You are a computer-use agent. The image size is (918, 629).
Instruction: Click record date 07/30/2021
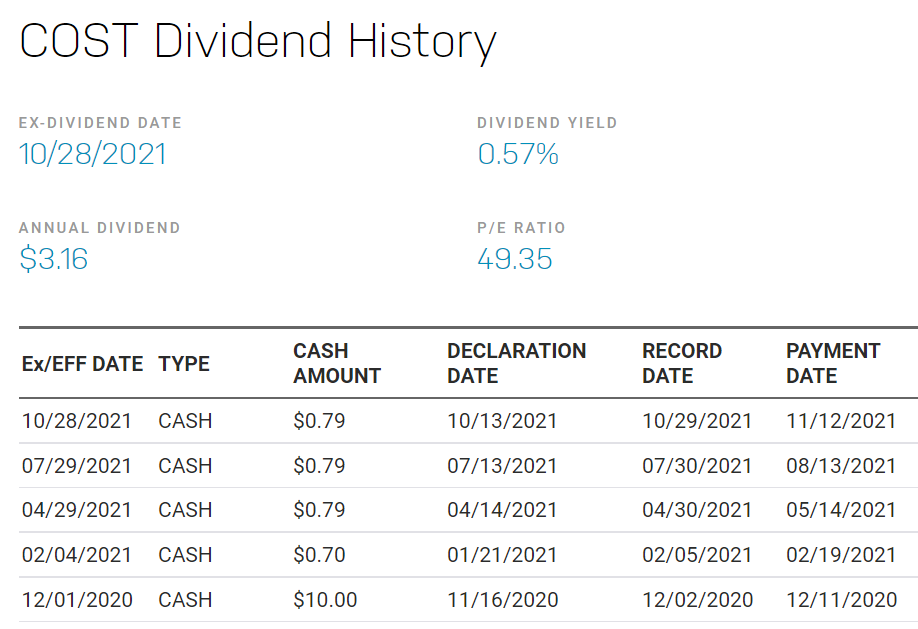tap(697, 466)
